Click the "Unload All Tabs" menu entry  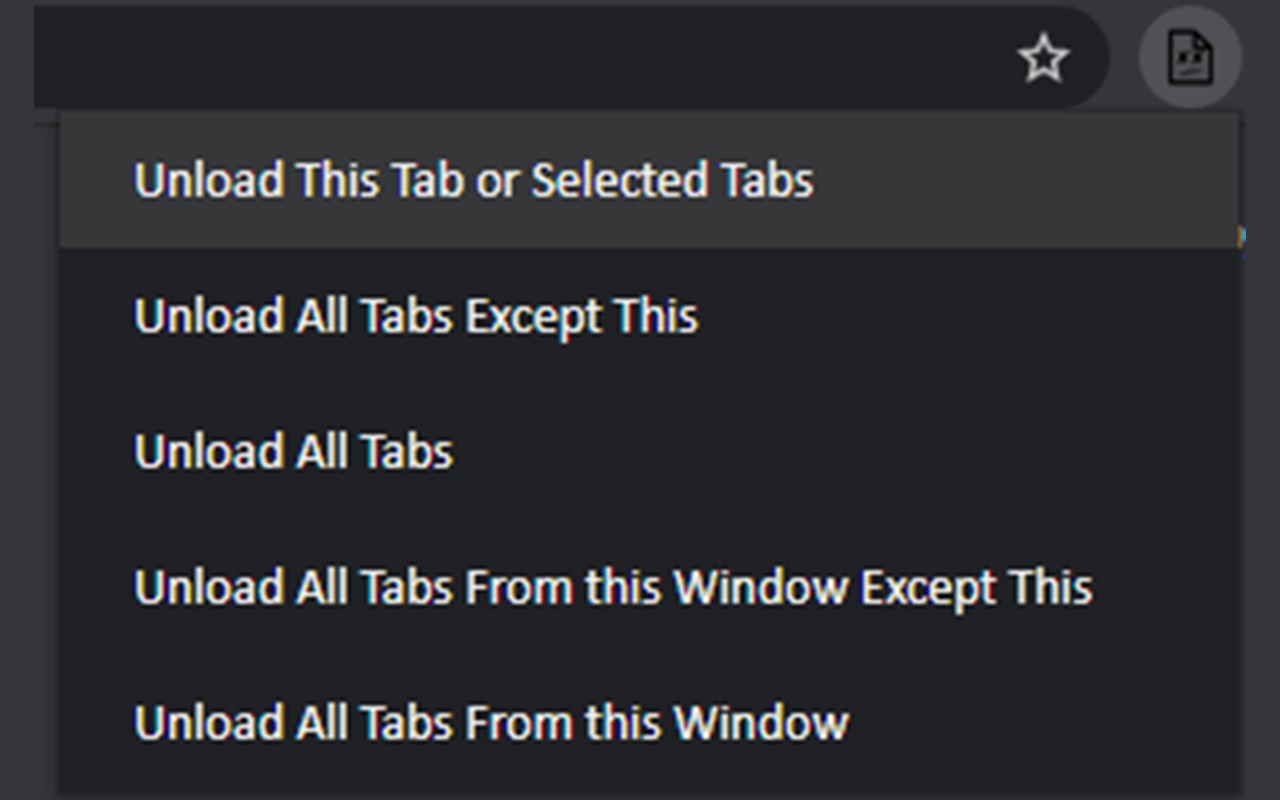point(294,452)
